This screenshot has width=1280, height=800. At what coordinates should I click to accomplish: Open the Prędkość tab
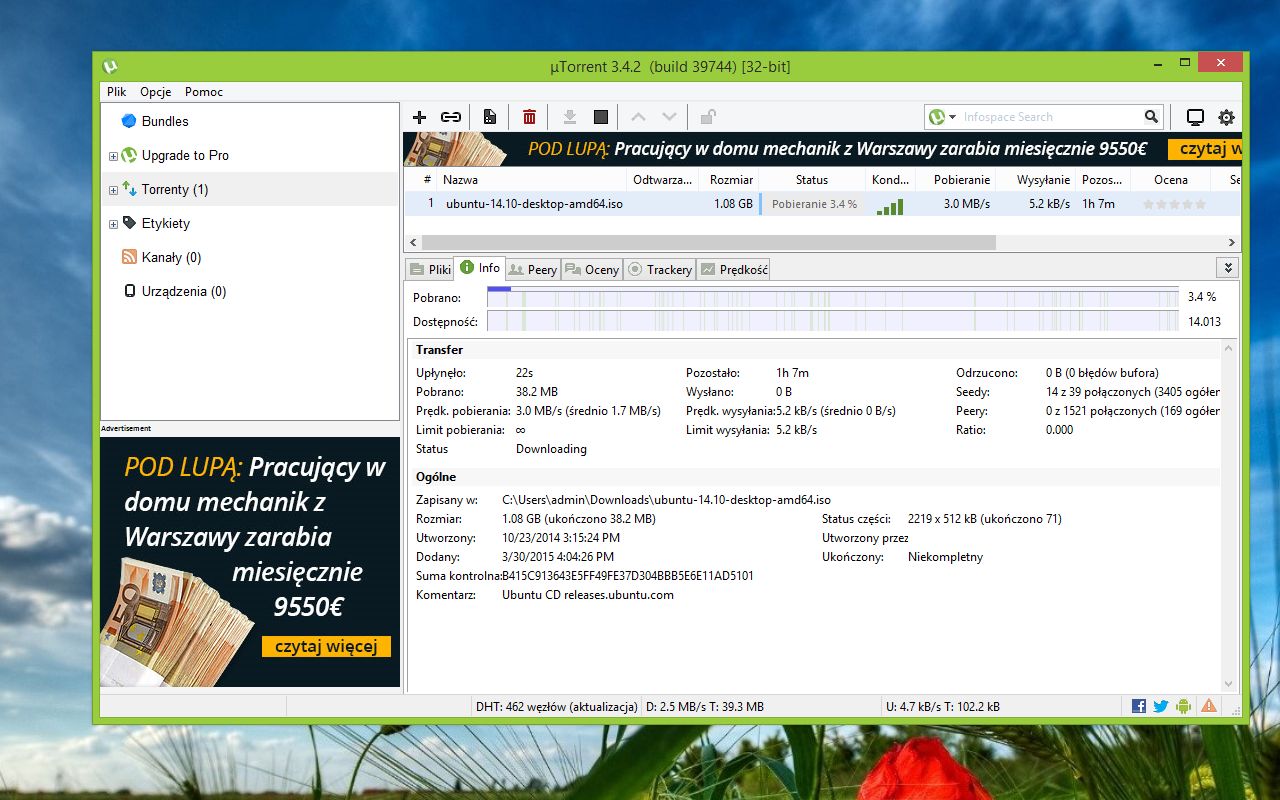(734, 269)
